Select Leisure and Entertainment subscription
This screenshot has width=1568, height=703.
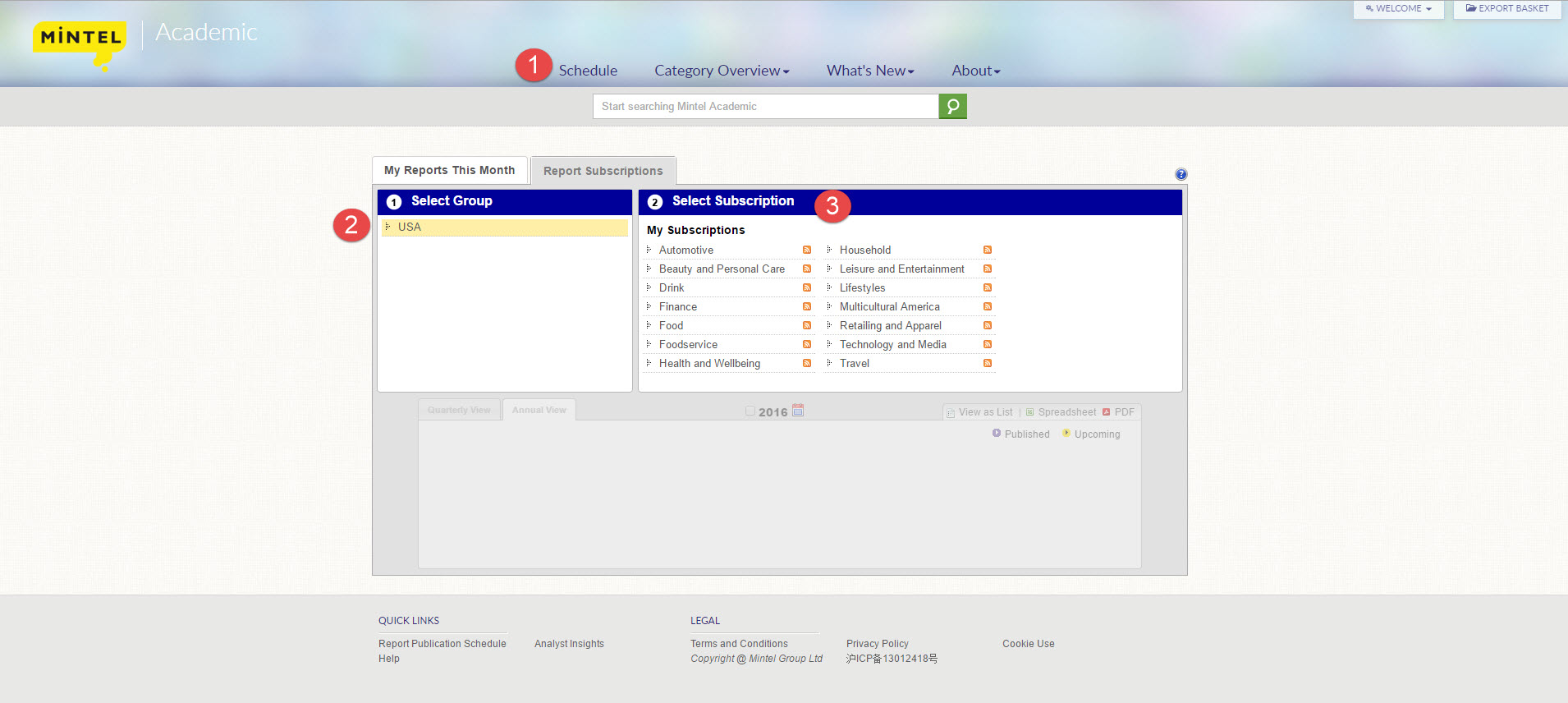coord(902,269)
